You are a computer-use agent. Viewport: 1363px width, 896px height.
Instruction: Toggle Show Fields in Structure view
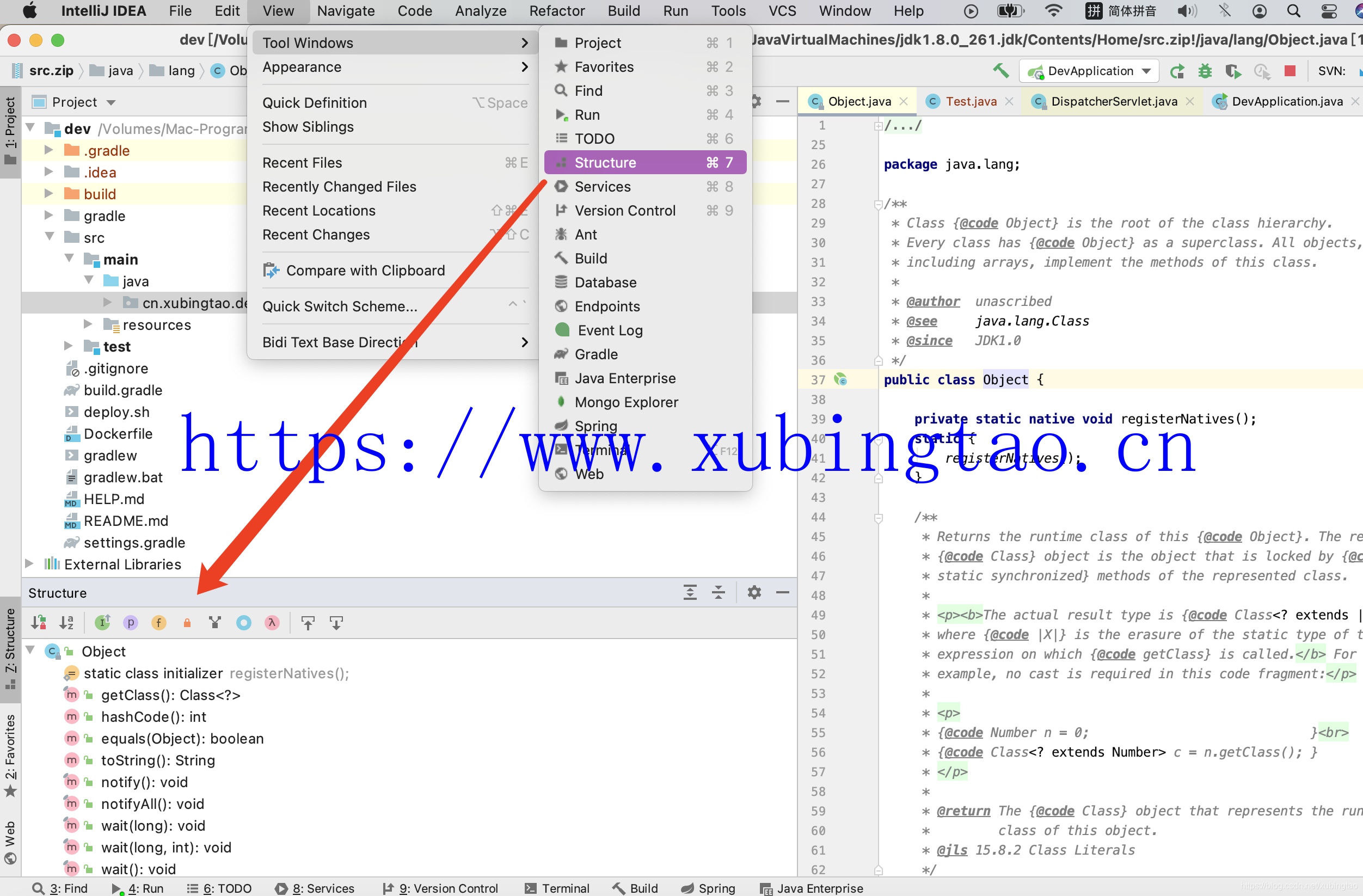158,623
